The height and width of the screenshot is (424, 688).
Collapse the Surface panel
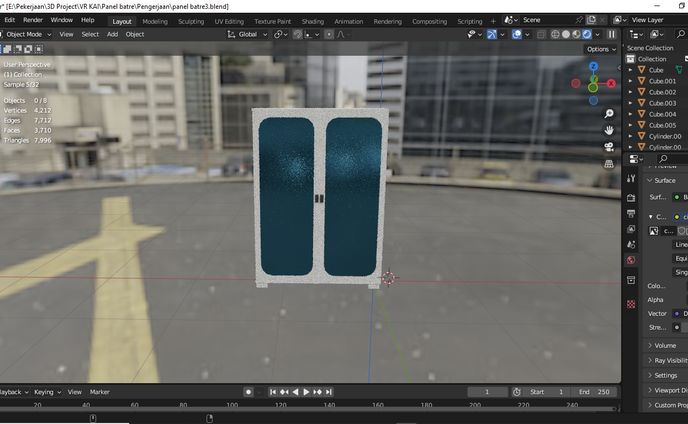click(666, 180)
